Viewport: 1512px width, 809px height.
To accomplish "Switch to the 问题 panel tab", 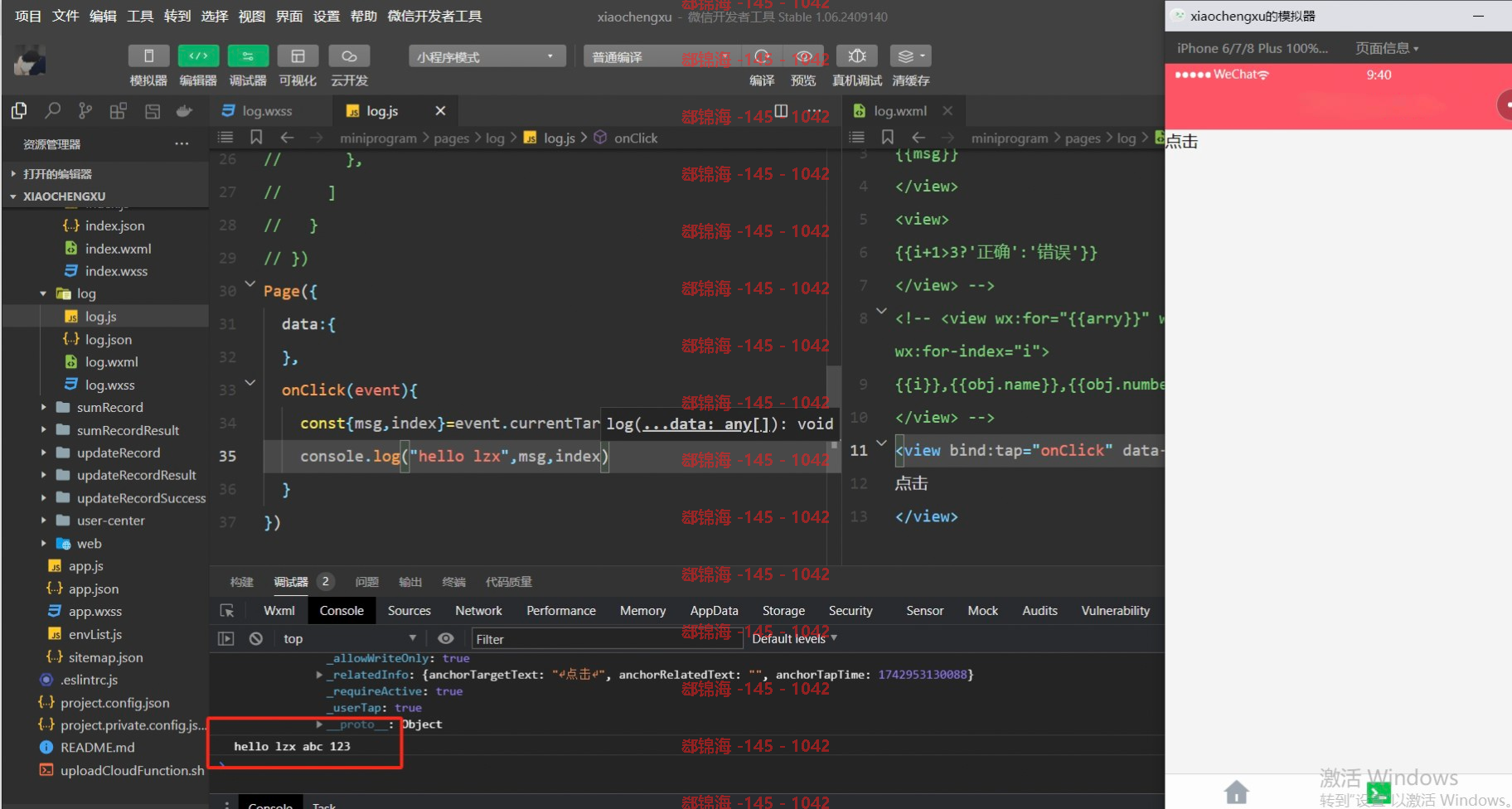I will [366, 582].
